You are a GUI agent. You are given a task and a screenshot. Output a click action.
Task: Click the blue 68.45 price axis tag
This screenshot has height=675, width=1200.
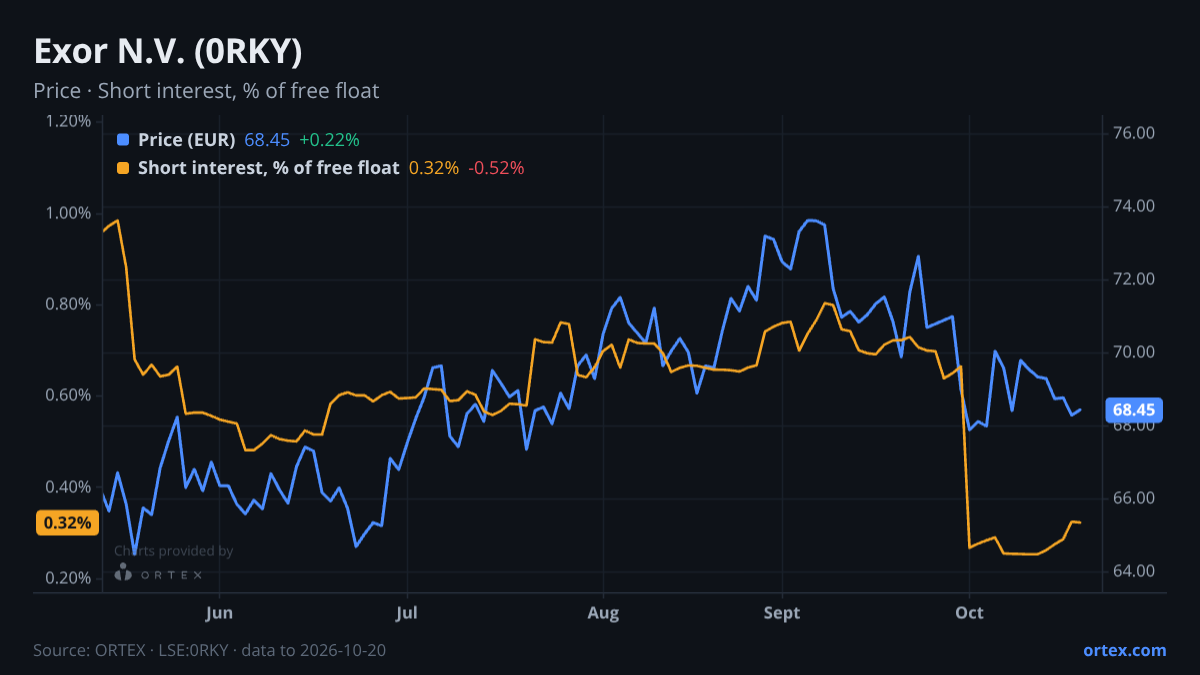(1133, 410)
